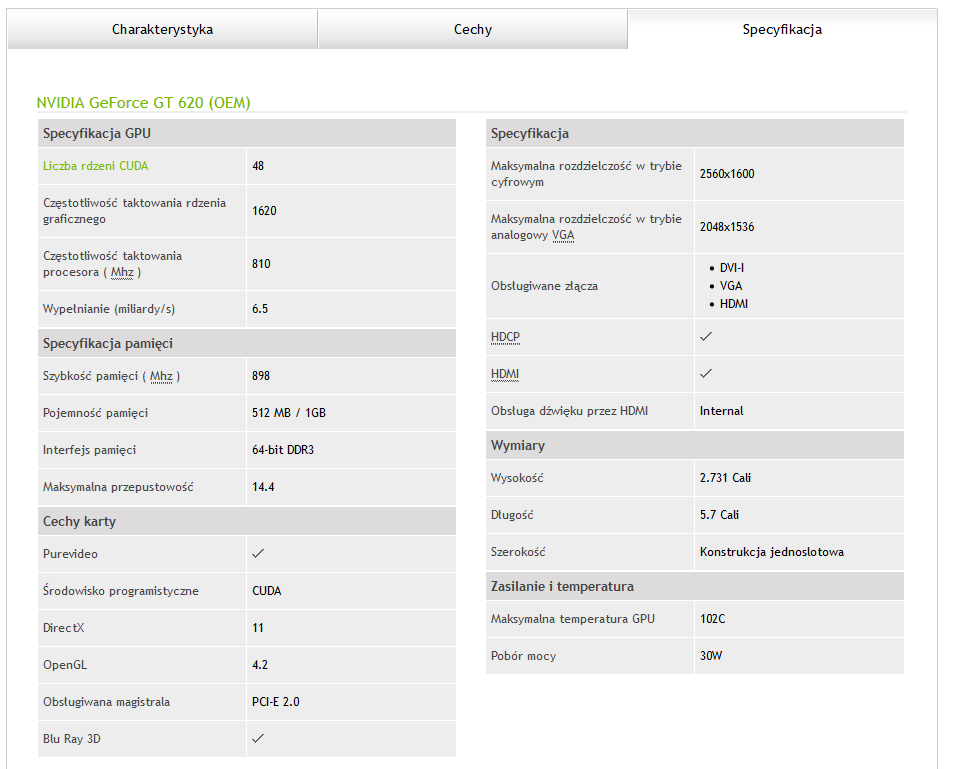955x769 pixels.
Task: Click the Wypełnianie (miliardy/s) label
Action: pyautogui.click(x=109, y=309)
